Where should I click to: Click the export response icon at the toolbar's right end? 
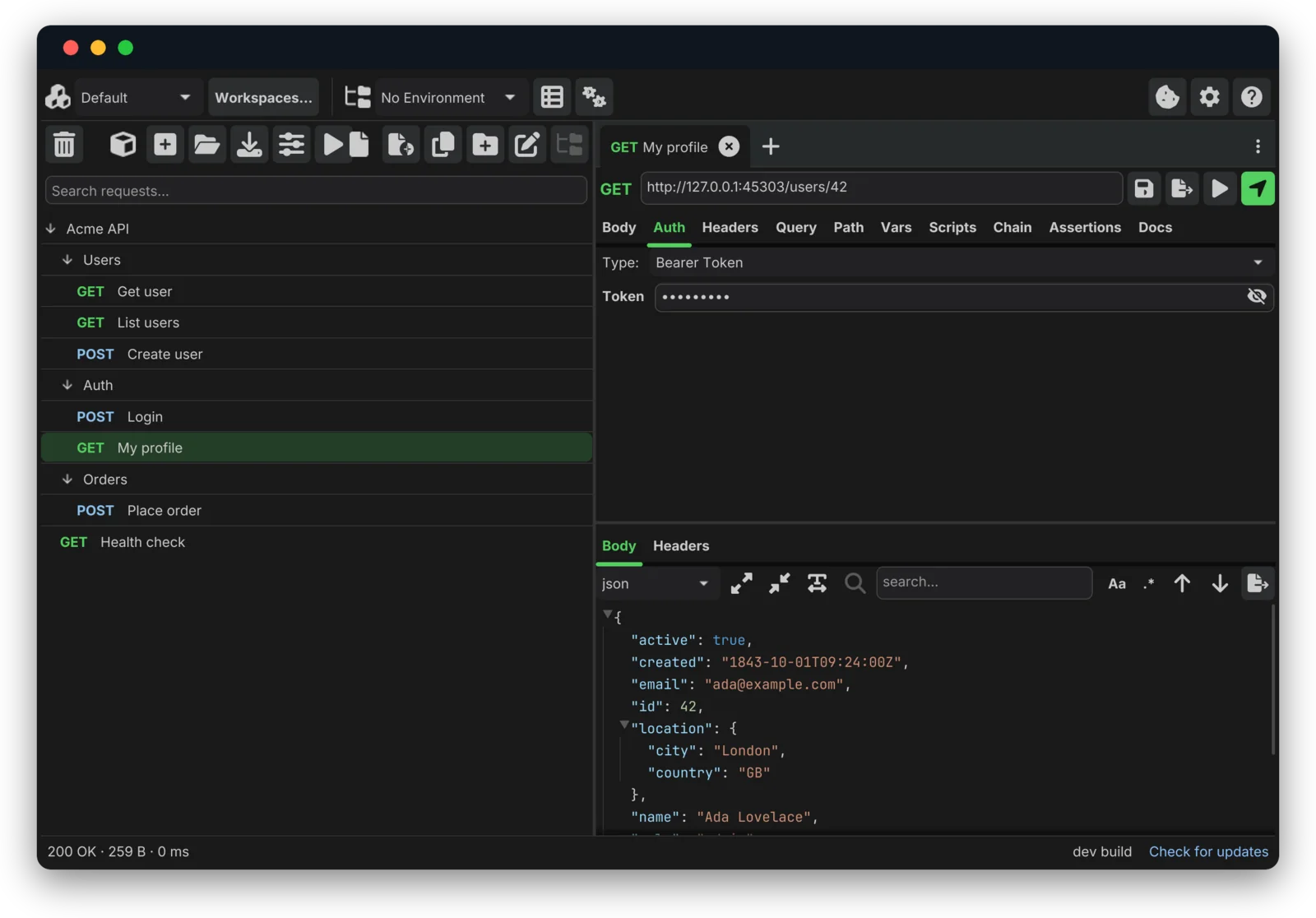coord(1258,583)
